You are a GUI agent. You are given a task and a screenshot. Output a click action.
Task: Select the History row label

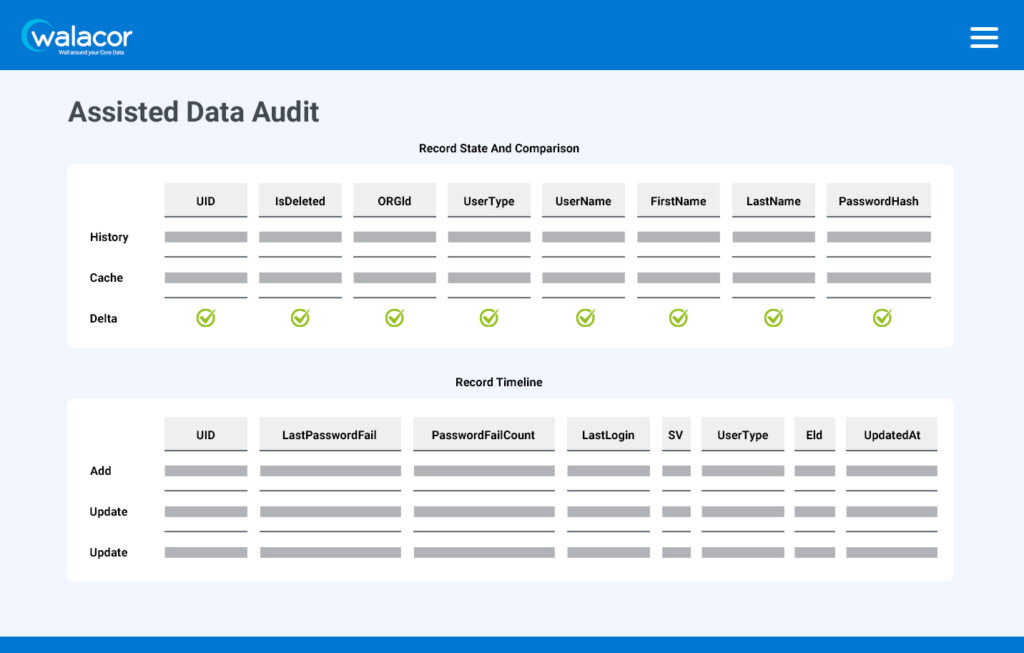coord(109,237)
